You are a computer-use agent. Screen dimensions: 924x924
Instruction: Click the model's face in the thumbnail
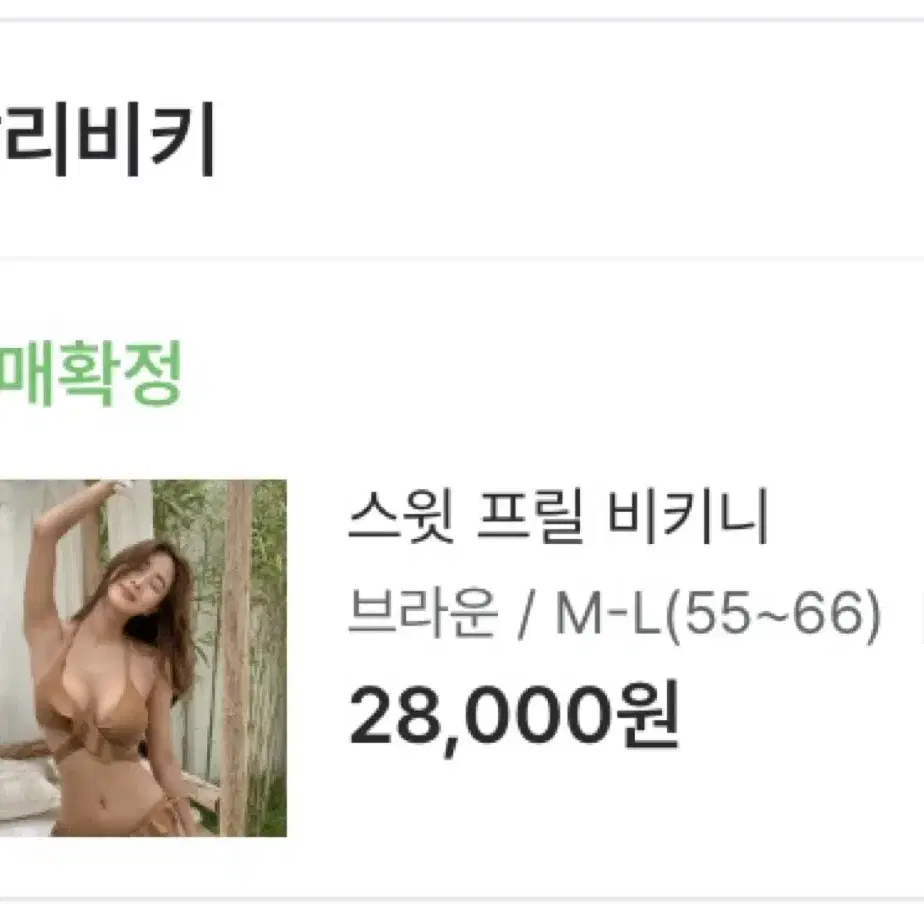[x=138, y=588]
